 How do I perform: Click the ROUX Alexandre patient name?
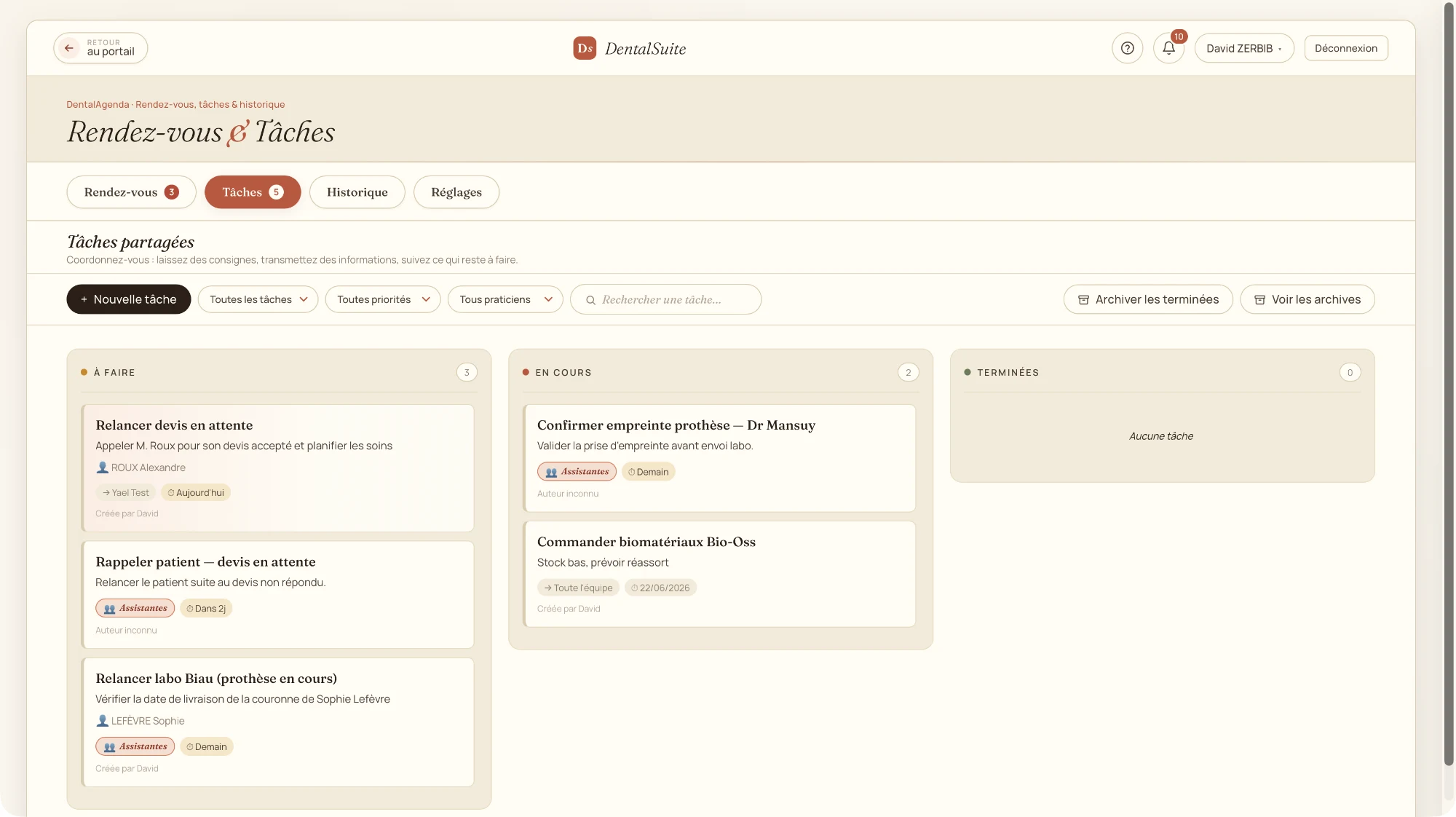pos(149,467)
